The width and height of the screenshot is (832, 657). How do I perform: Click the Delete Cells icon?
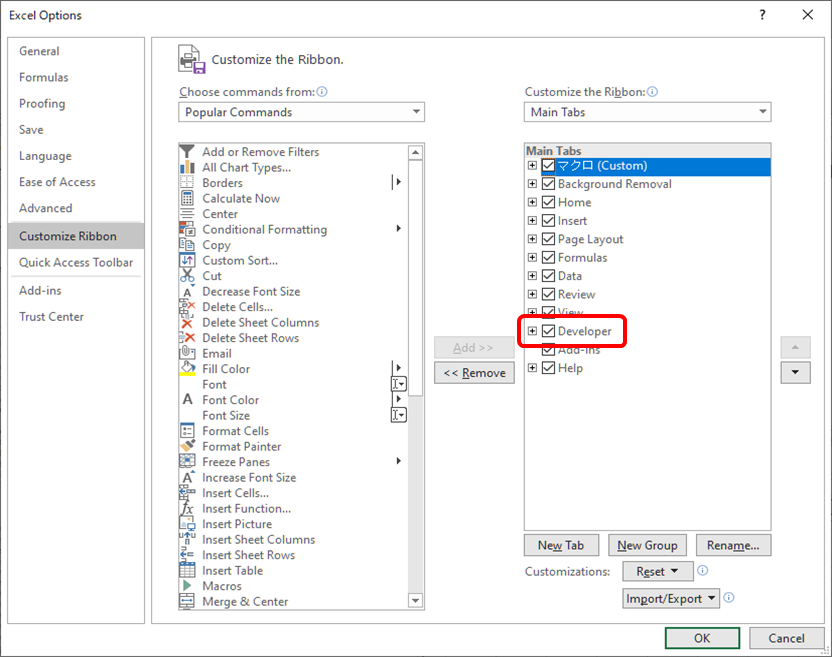coord(187,307)
